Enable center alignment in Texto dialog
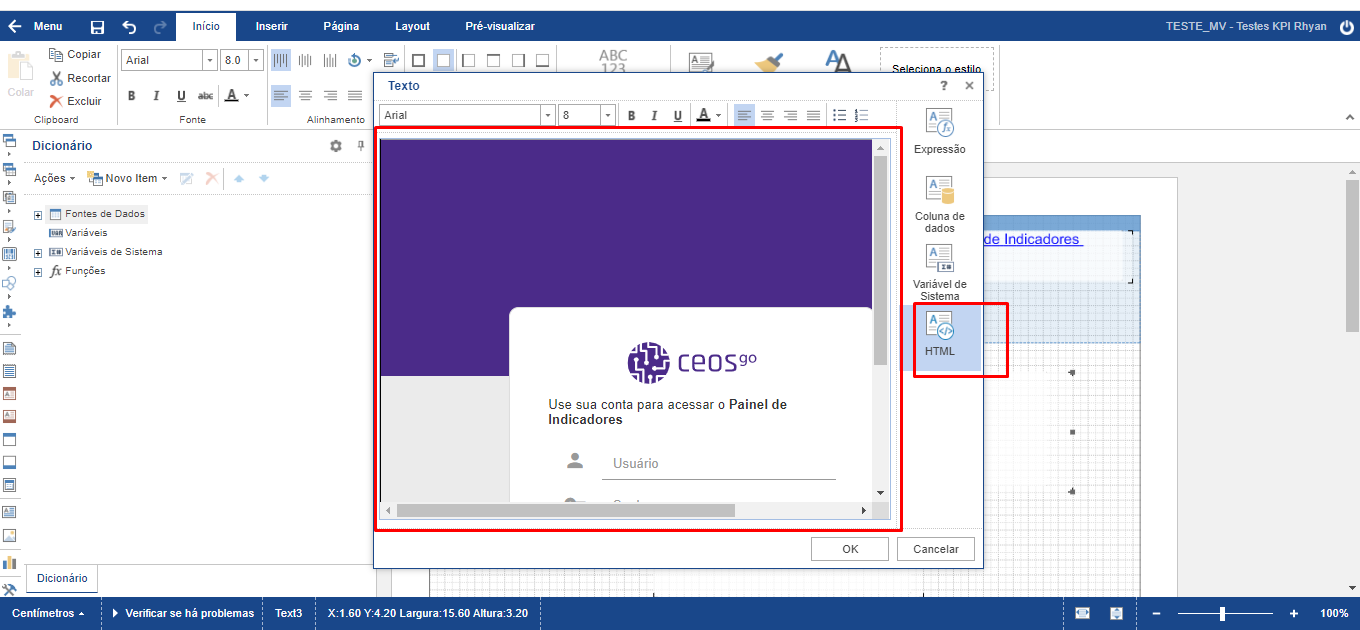Screen dimensions: 1360x630 [767, 115]
